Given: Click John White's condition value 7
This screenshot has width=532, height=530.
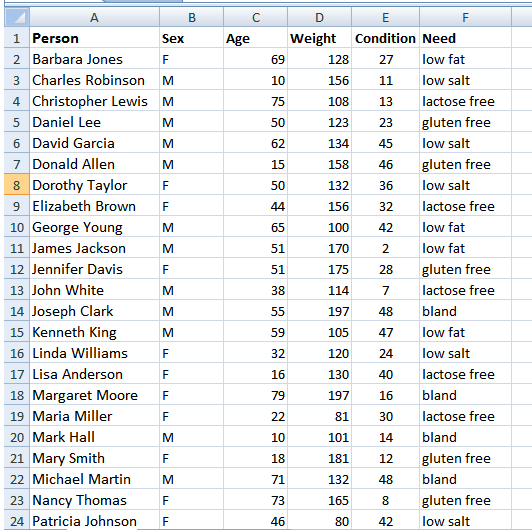Looking at the screenshot, I should point(386,290).
